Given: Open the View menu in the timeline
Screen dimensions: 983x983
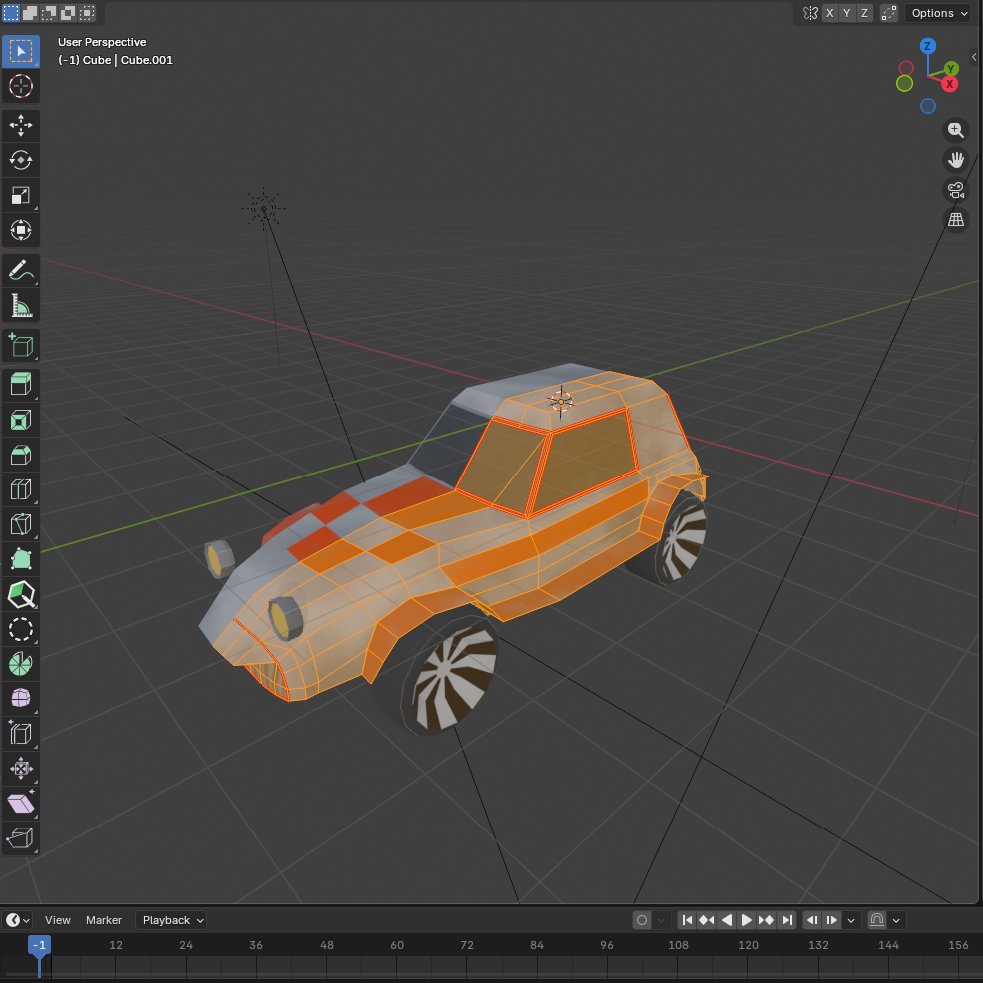Looking at the screenshot, I should coord(57,920).
